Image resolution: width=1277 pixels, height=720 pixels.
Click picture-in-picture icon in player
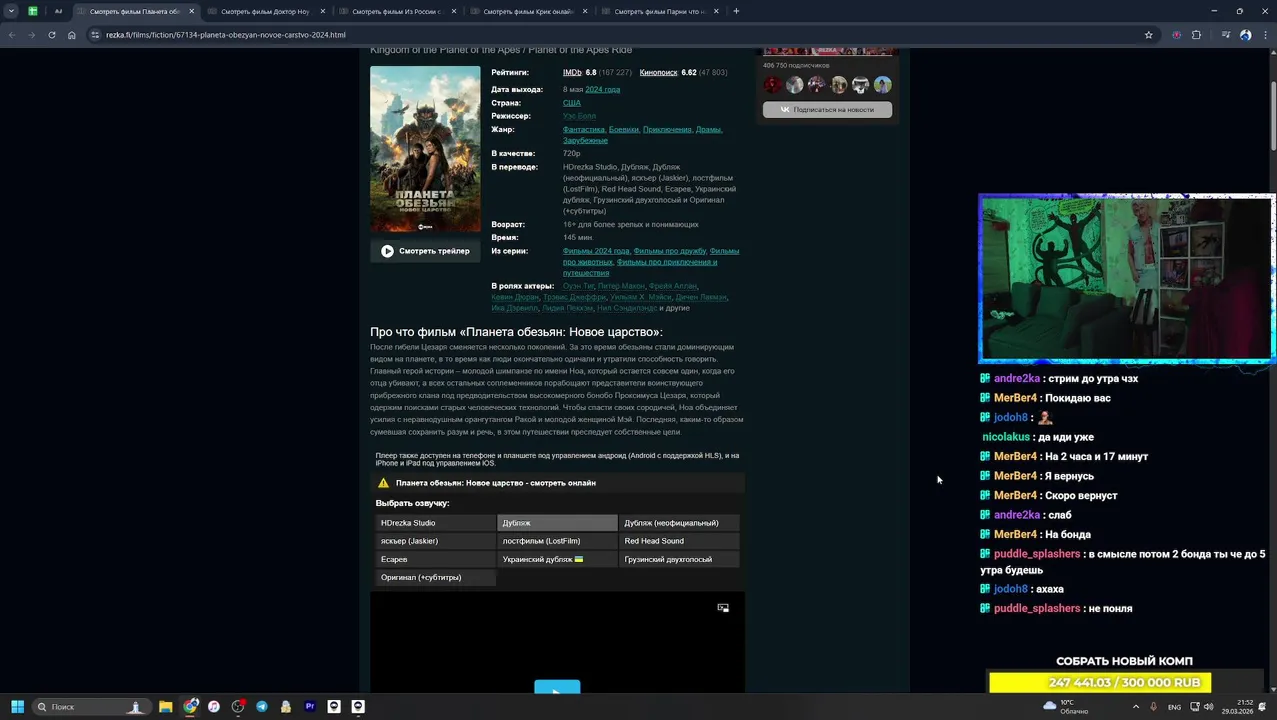coord(723,608)
